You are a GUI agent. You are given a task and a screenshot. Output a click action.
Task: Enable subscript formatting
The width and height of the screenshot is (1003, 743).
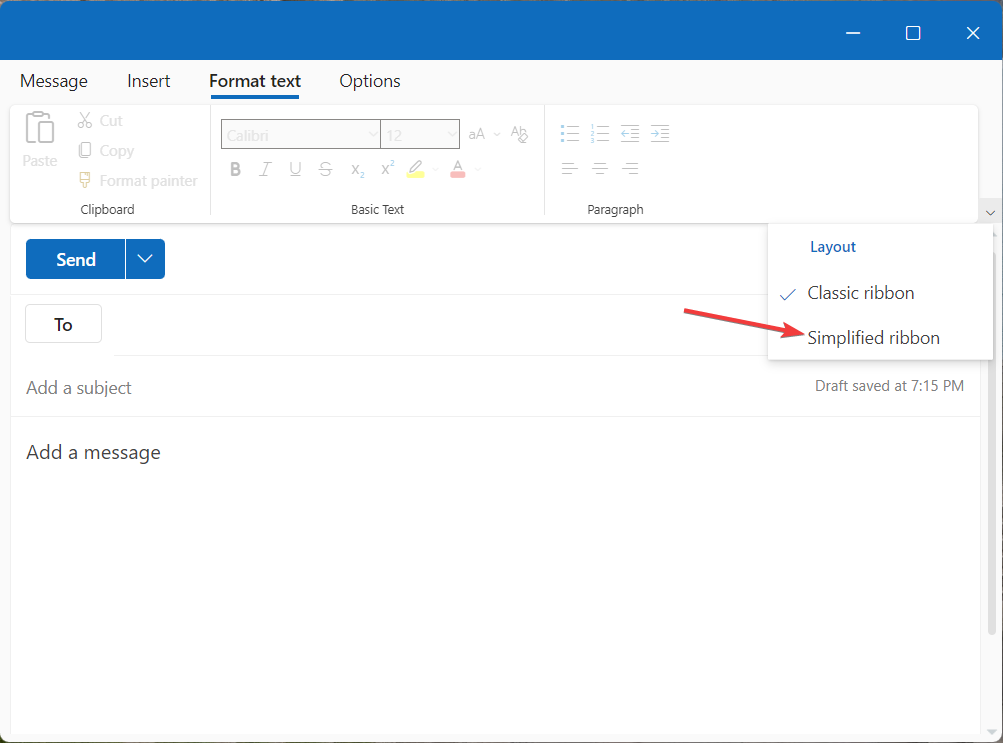(356, 168)
